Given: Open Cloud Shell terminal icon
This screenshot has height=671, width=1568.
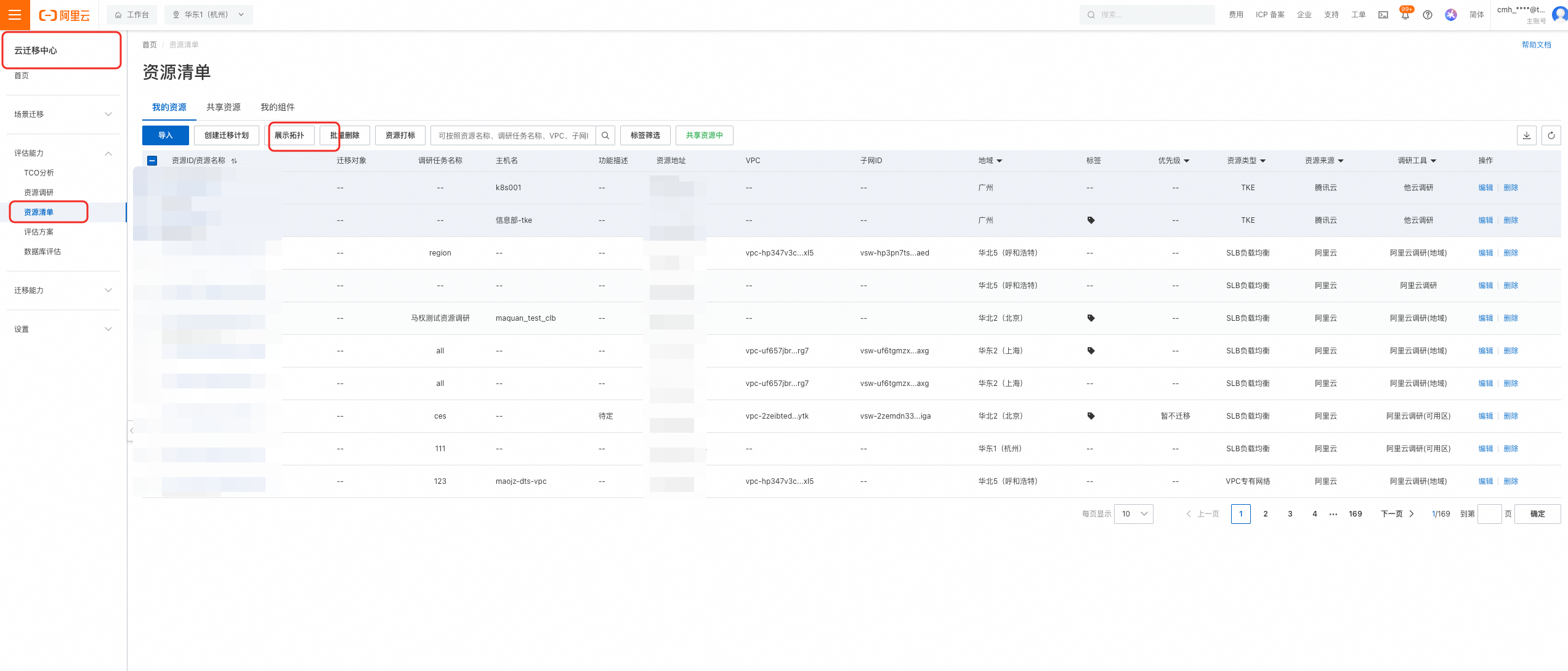Looking at the screenshot, I should (x=1383, y=15).
